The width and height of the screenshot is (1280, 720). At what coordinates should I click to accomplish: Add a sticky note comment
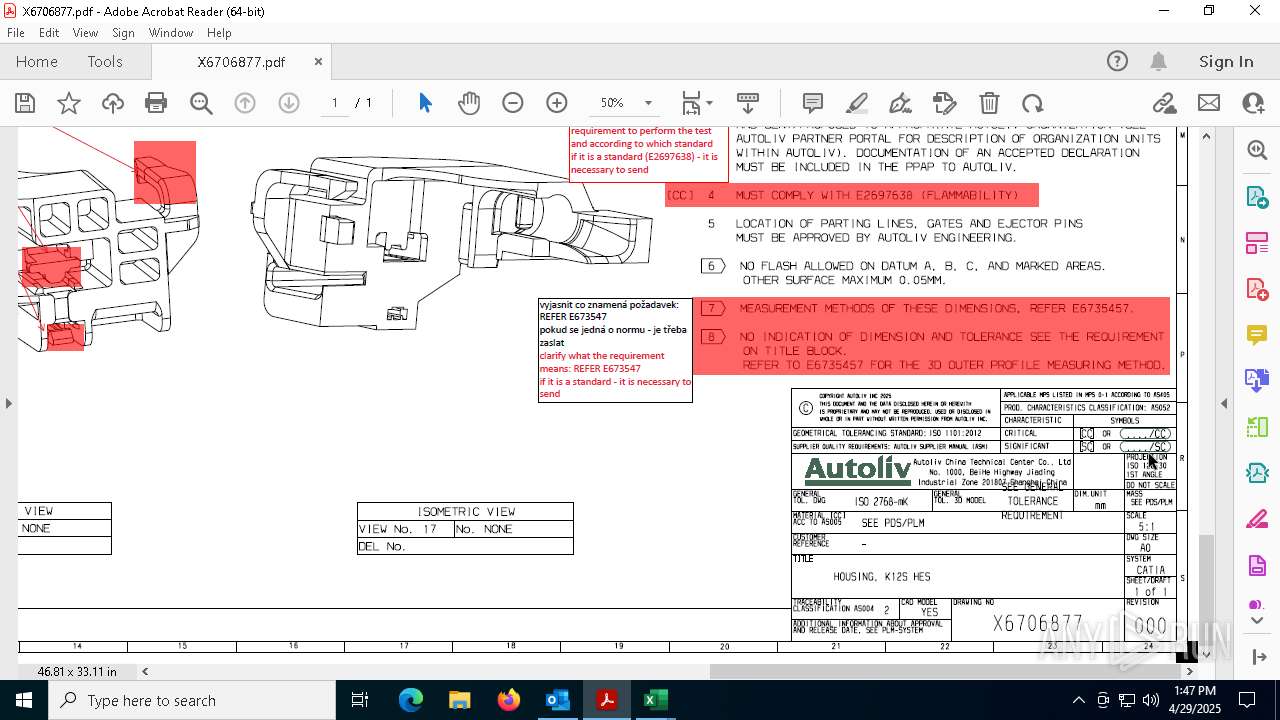pyautogui.click(x=813, y=103)
